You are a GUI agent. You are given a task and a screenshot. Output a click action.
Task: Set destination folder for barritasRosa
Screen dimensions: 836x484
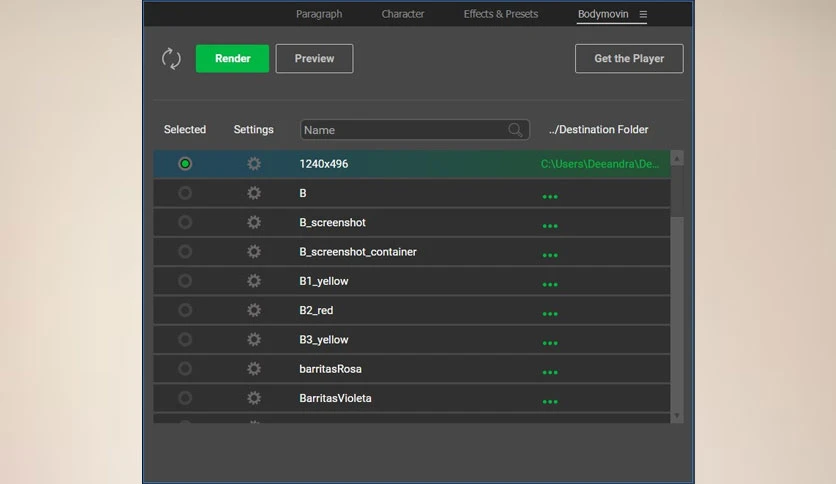pos(550,373)
